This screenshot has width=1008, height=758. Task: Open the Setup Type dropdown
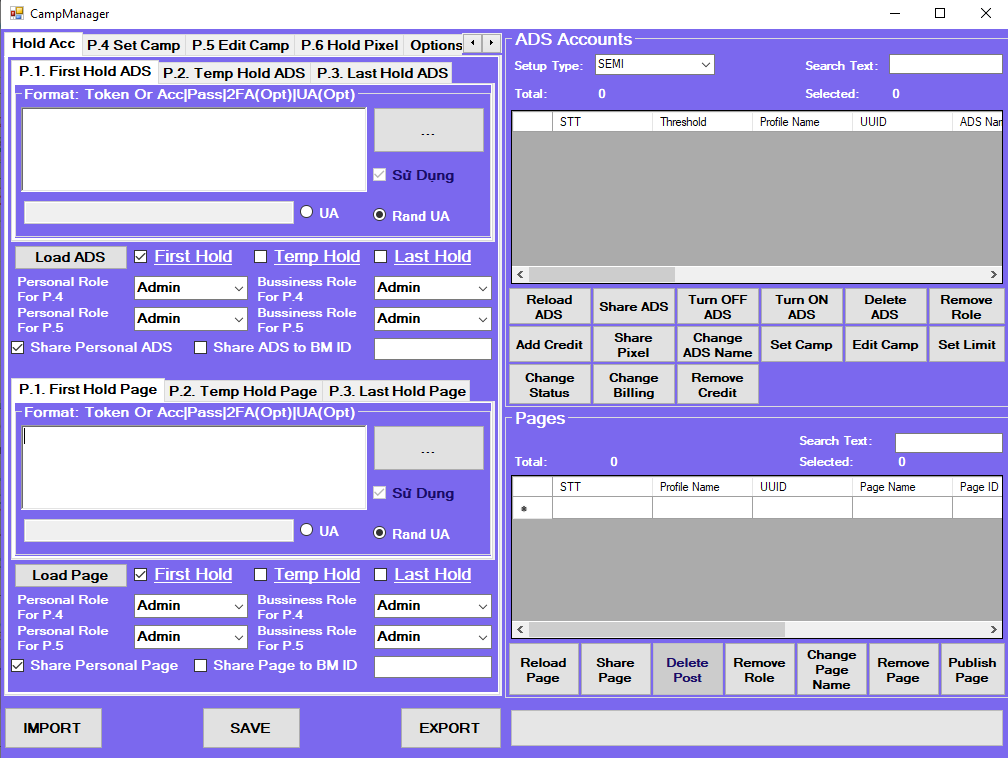coord(654,65)
